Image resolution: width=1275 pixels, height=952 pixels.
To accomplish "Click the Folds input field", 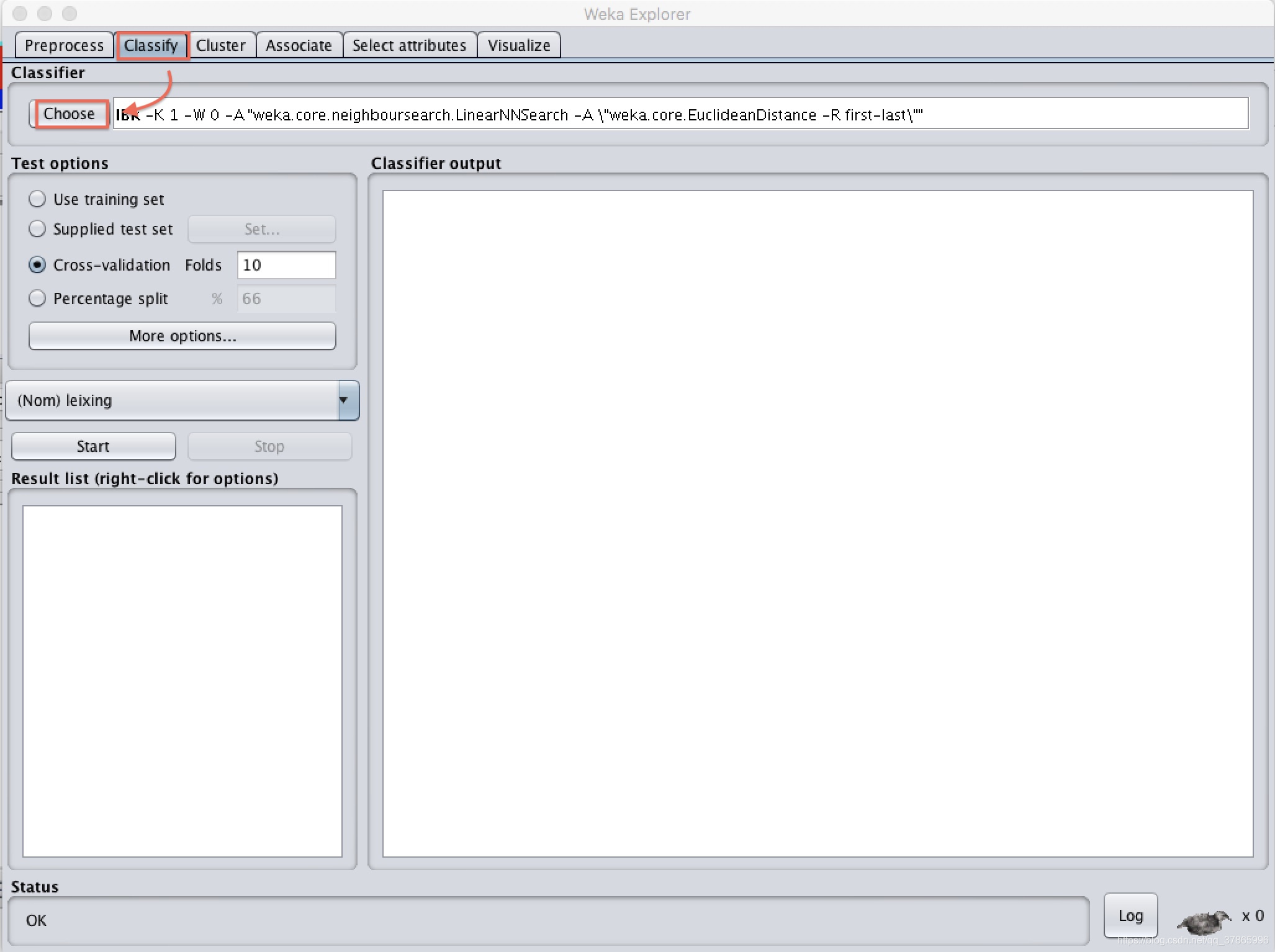I will tap(286, 265).
